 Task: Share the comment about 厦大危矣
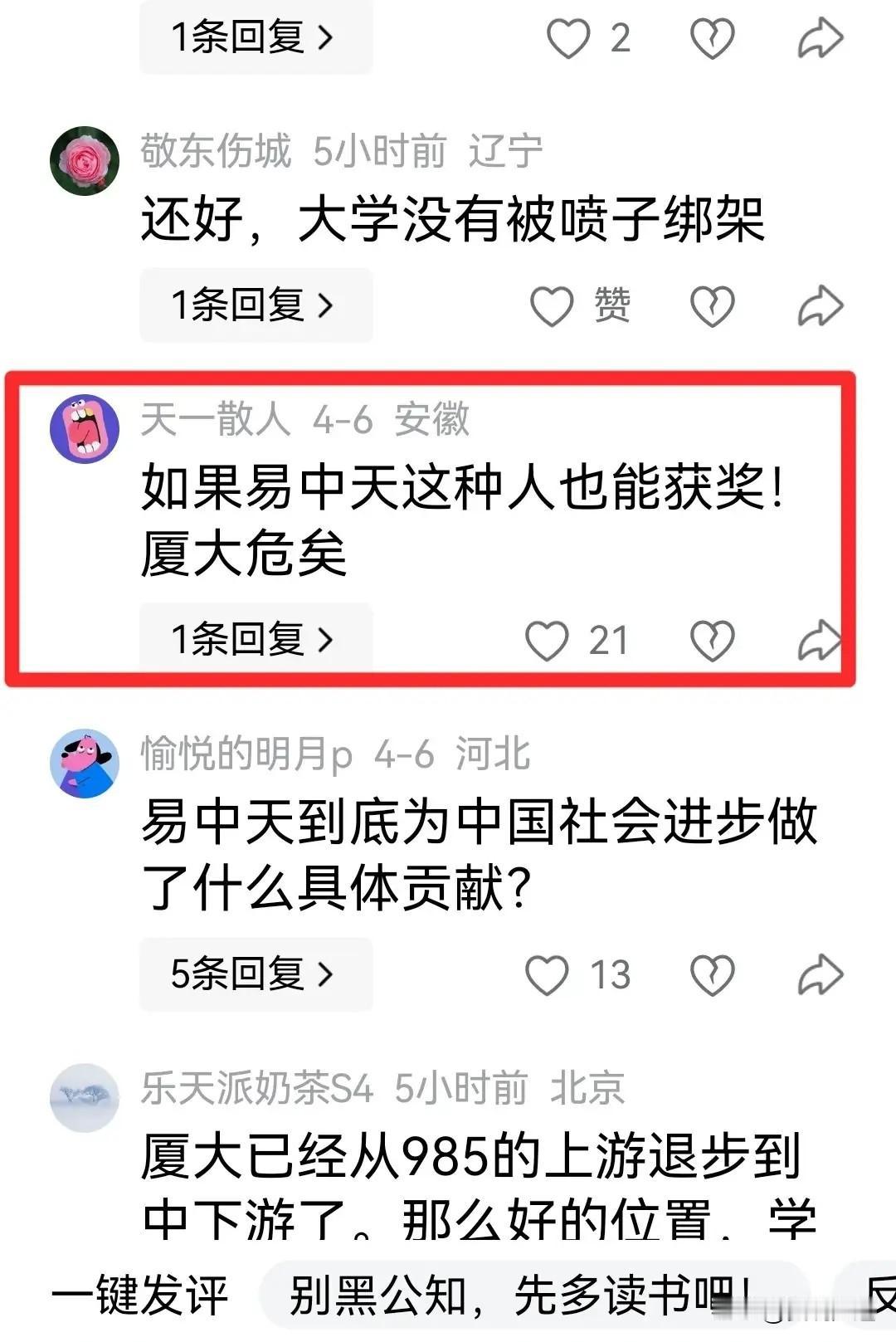tap(821, 641)
